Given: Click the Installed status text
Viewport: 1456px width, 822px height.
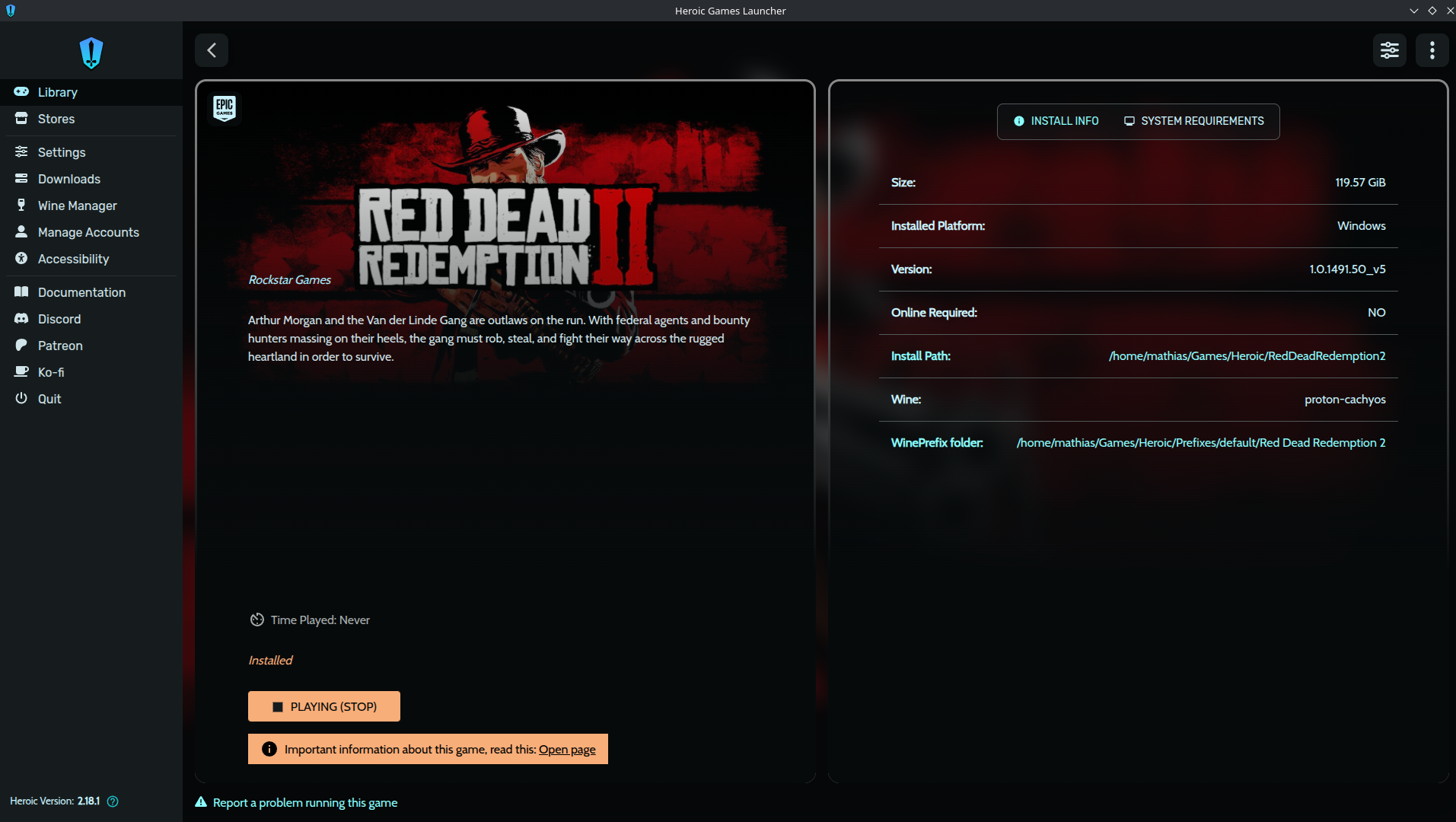Looking at the screenshot, I should click(270, 661).
